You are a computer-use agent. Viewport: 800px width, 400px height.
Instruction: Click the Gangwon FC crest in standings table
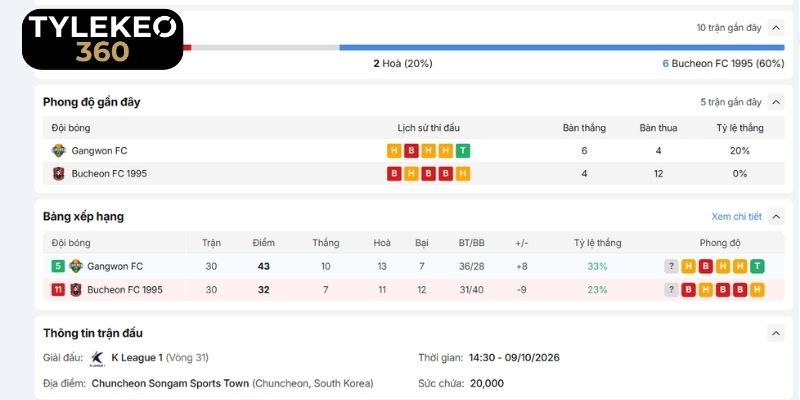76,266
